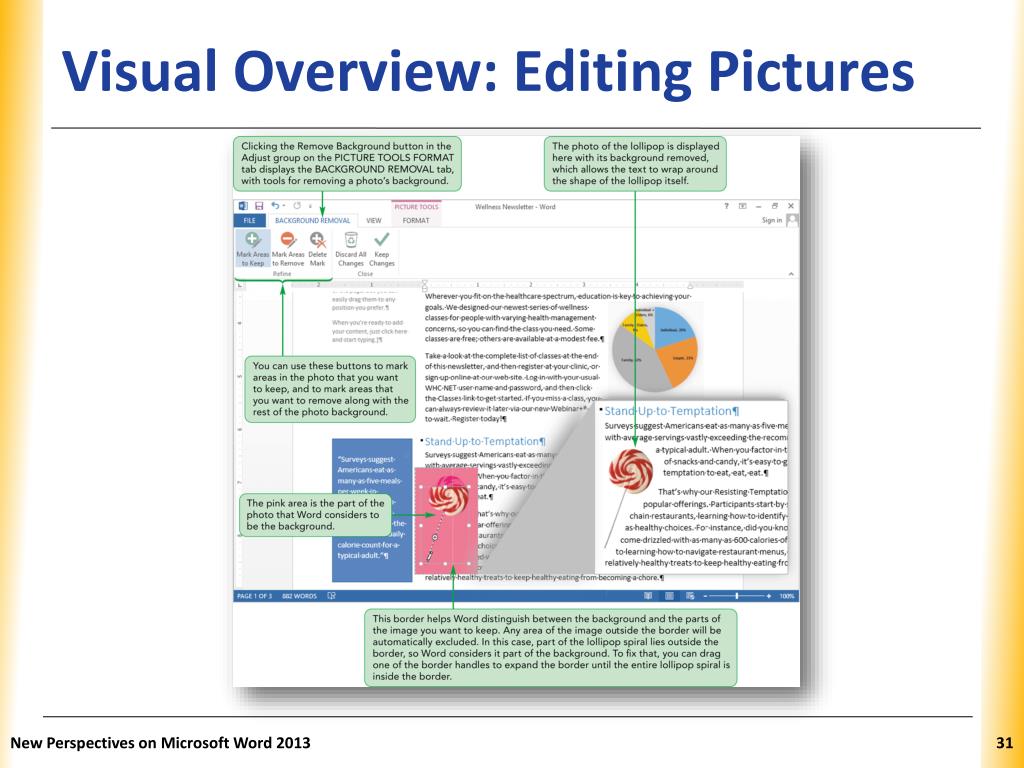Click the Word application logo icon
The width and height of the screenshot is (1024, 768).
(244, 206)
